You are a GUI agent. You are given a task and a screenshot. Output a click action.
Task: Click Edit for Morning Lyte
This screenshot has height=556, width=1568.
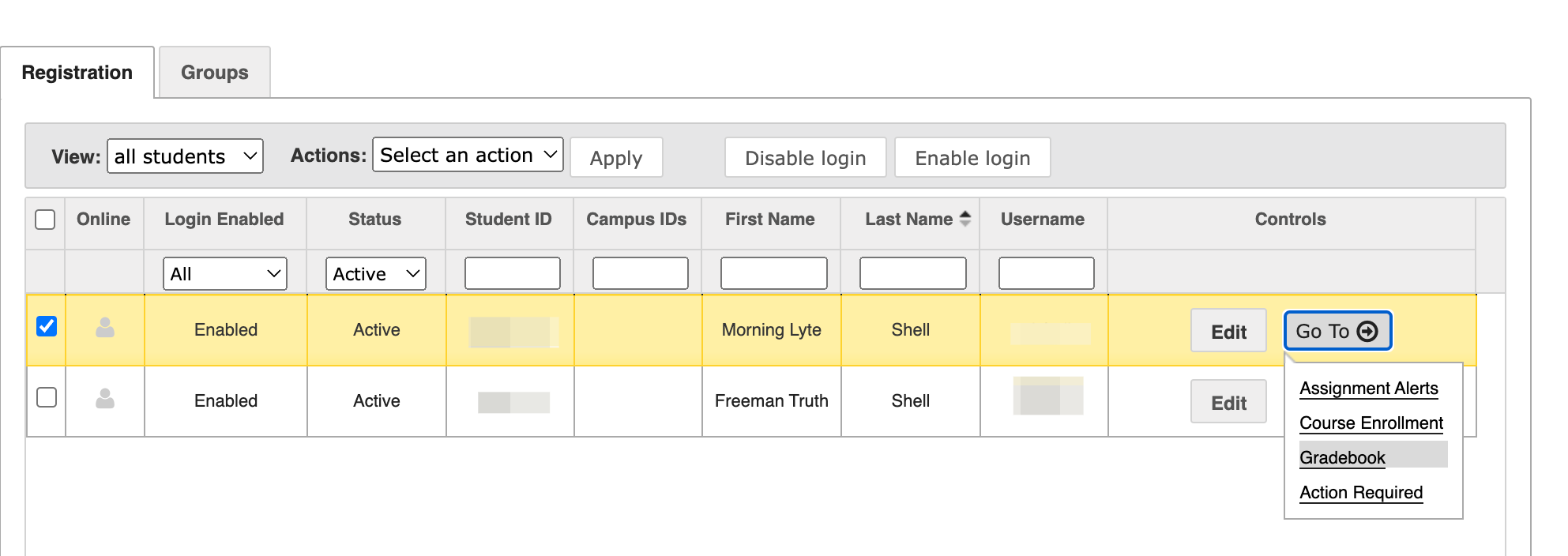[1228, 331]
